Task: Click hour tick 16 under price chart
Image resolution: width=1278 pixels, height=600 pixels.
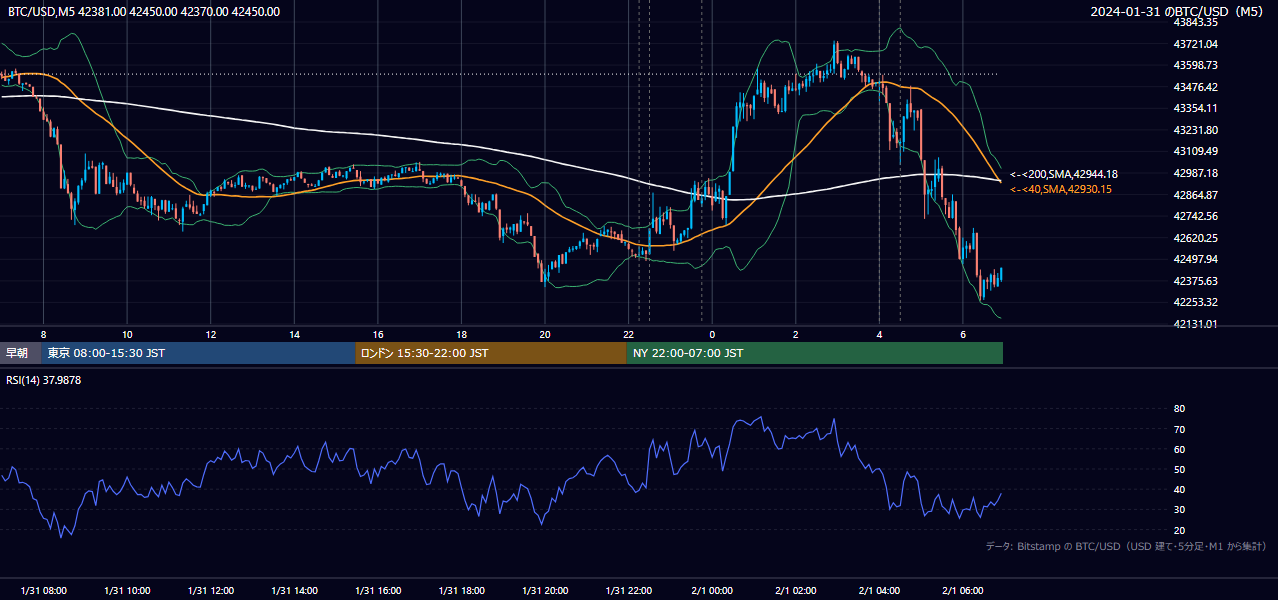Action: coord(378,334)
